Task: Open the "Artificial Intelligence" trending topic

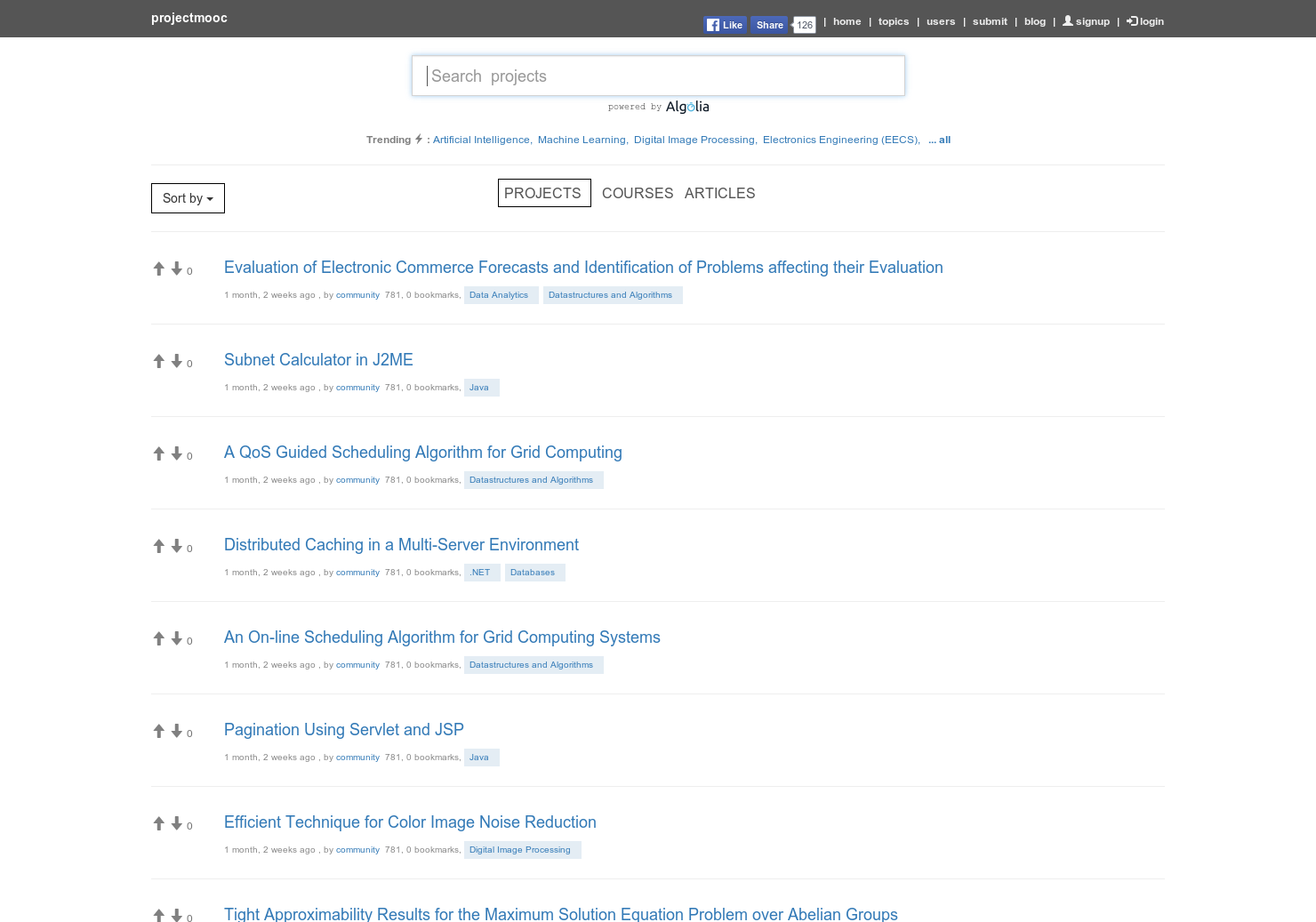Action: 481,140
